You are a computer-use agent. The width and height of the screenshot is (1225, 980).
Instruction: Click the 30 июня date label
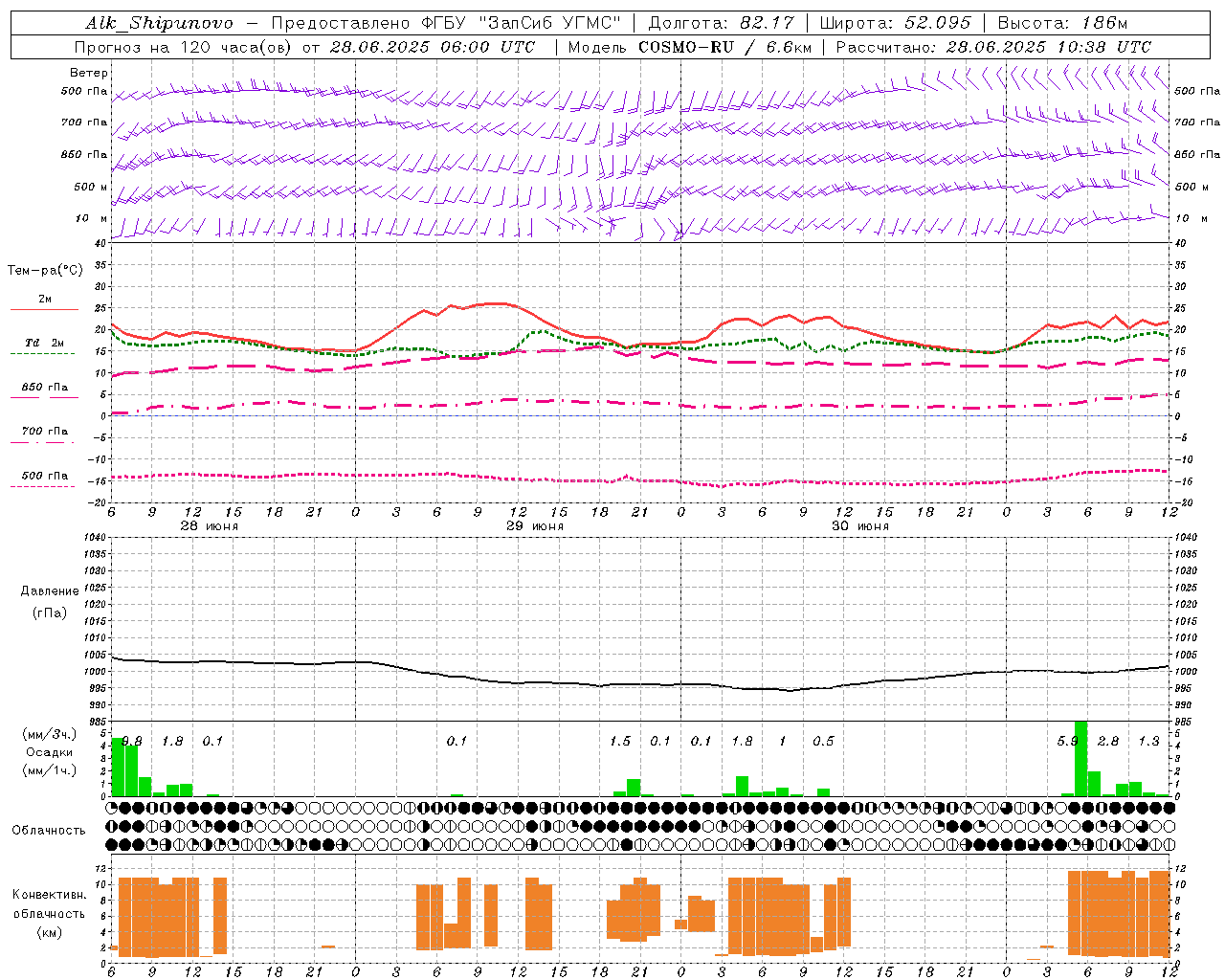coord(860,526)
